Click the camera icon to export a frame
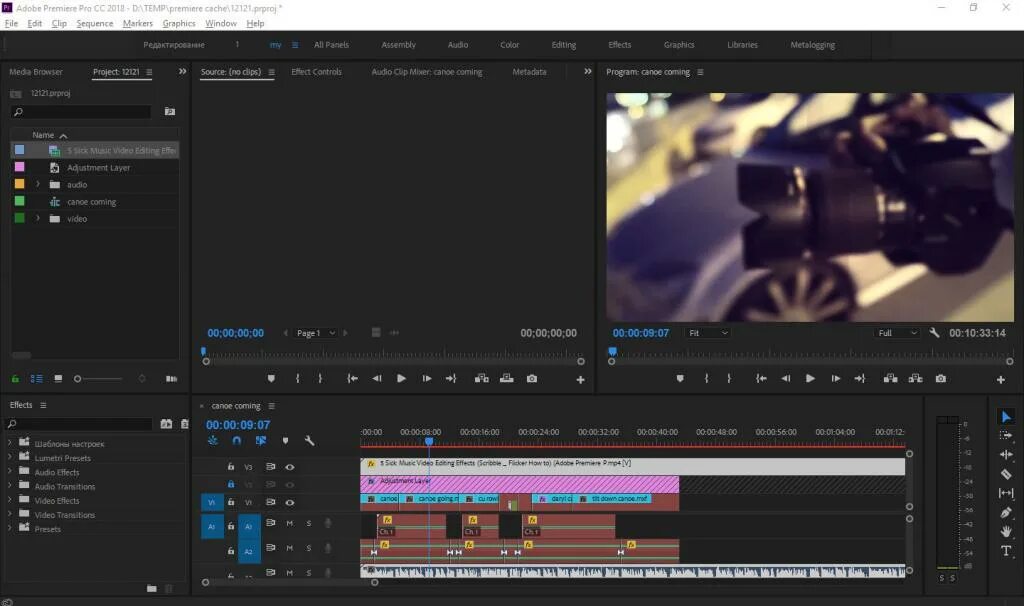1024x606 pixels. tap(940, 379)
